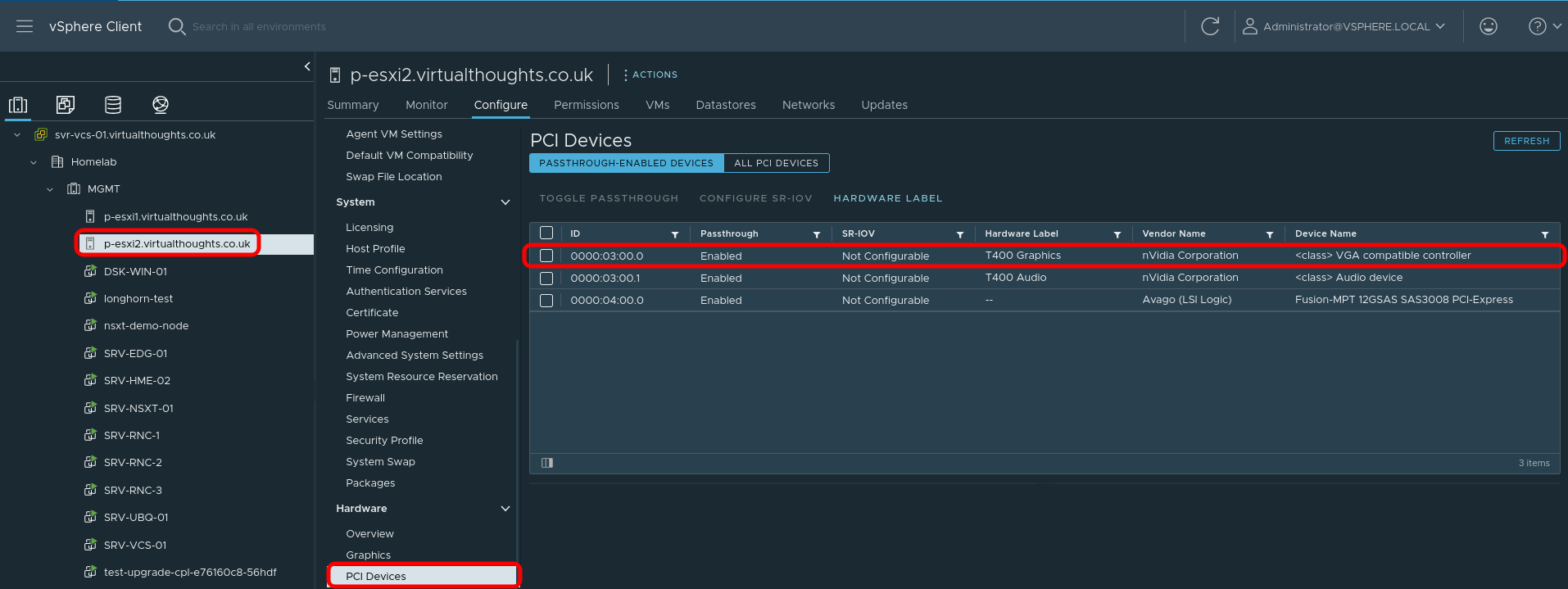1568x589 pixels.
Task: Click the VM icon beside DSK-WIN-01
Action: coord(90,271)
